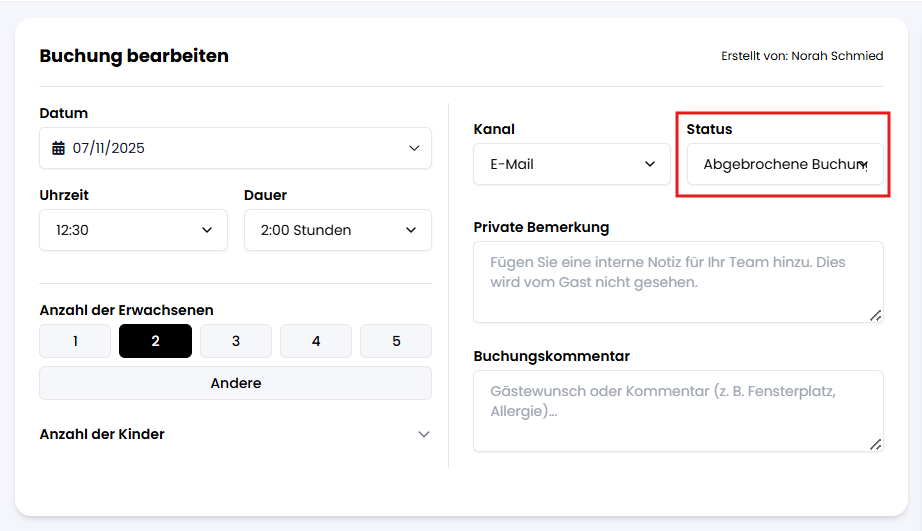
Task: Click the calendar icon in Datum field
Action: tap(58, 148)
